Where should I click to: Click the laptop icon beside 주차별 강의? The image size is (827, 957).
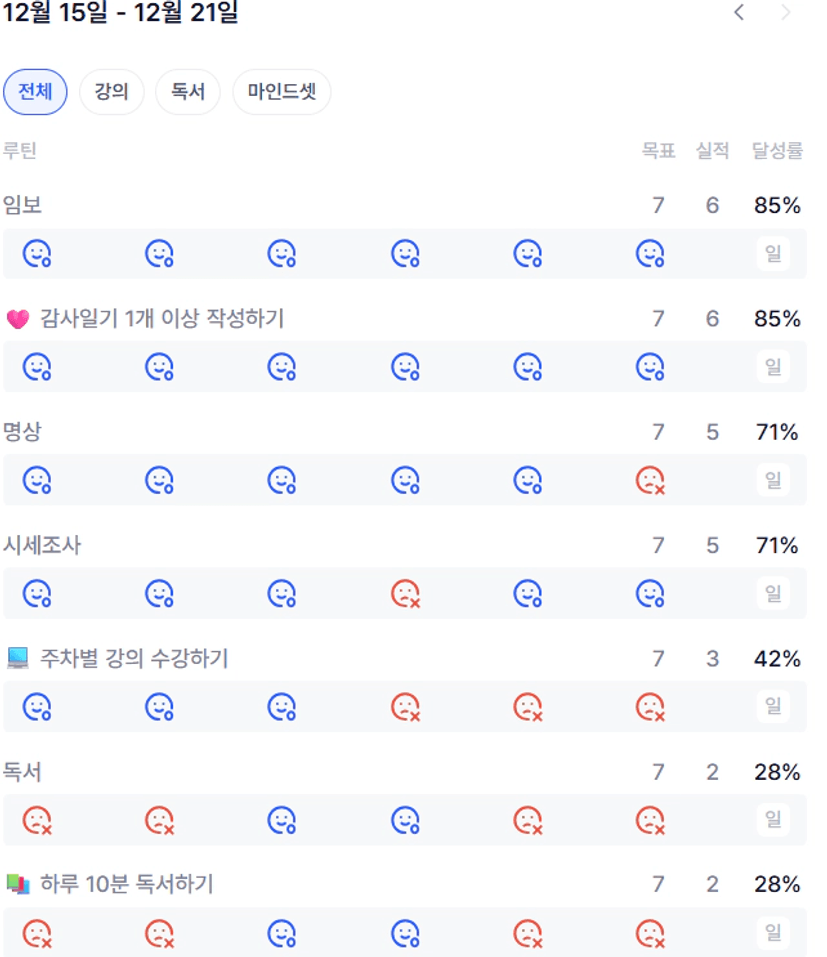click(x=18, y=659)
